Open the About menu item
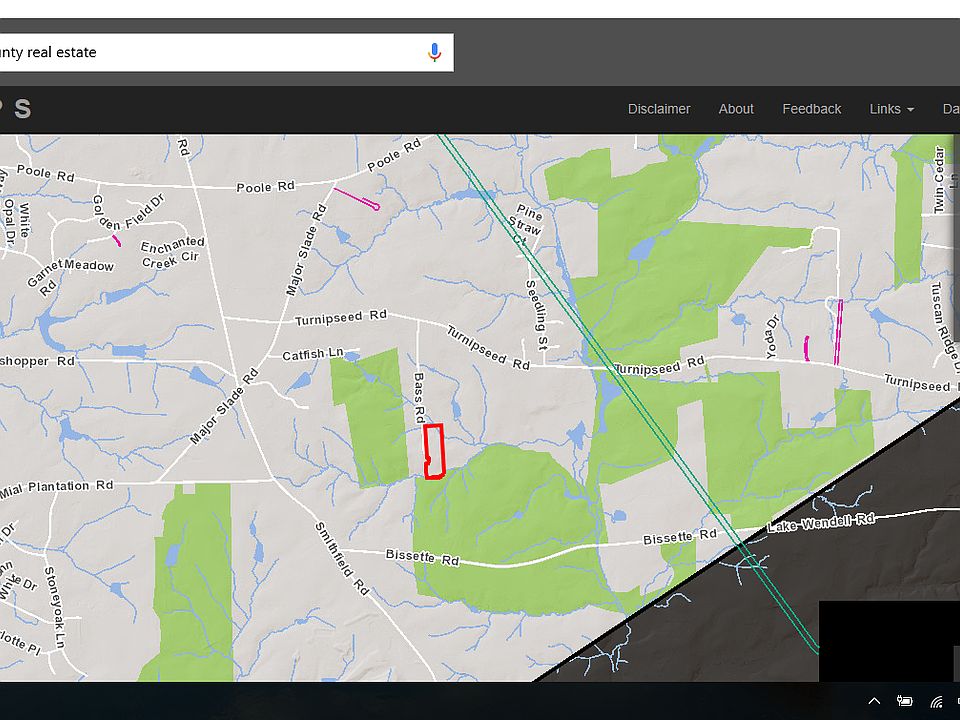The height and width of the screenshot is (720, 960). pyautogui.click(x=736, y=109)
